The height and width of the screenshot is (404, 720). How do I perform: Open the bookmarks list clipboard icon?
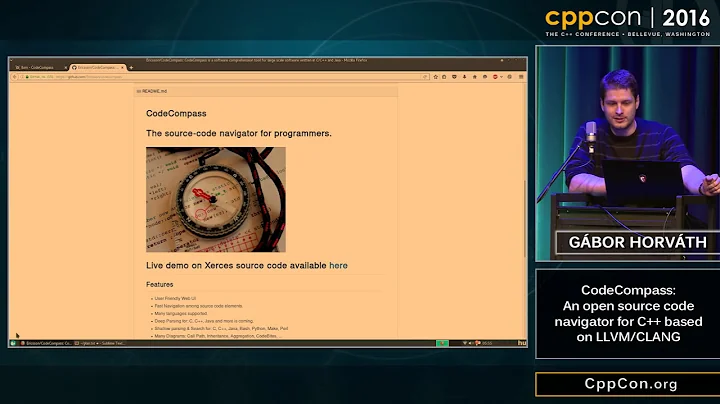pos(444,77)
